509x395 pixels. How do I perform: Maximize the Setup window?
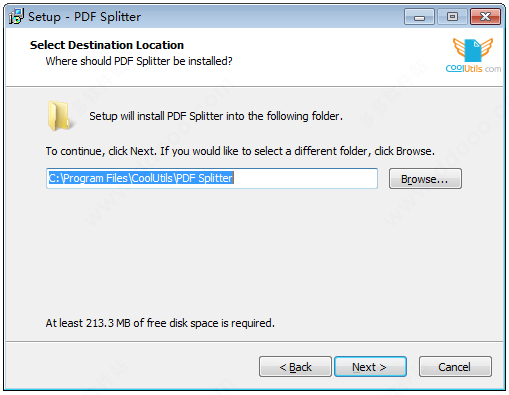[452, 17]
